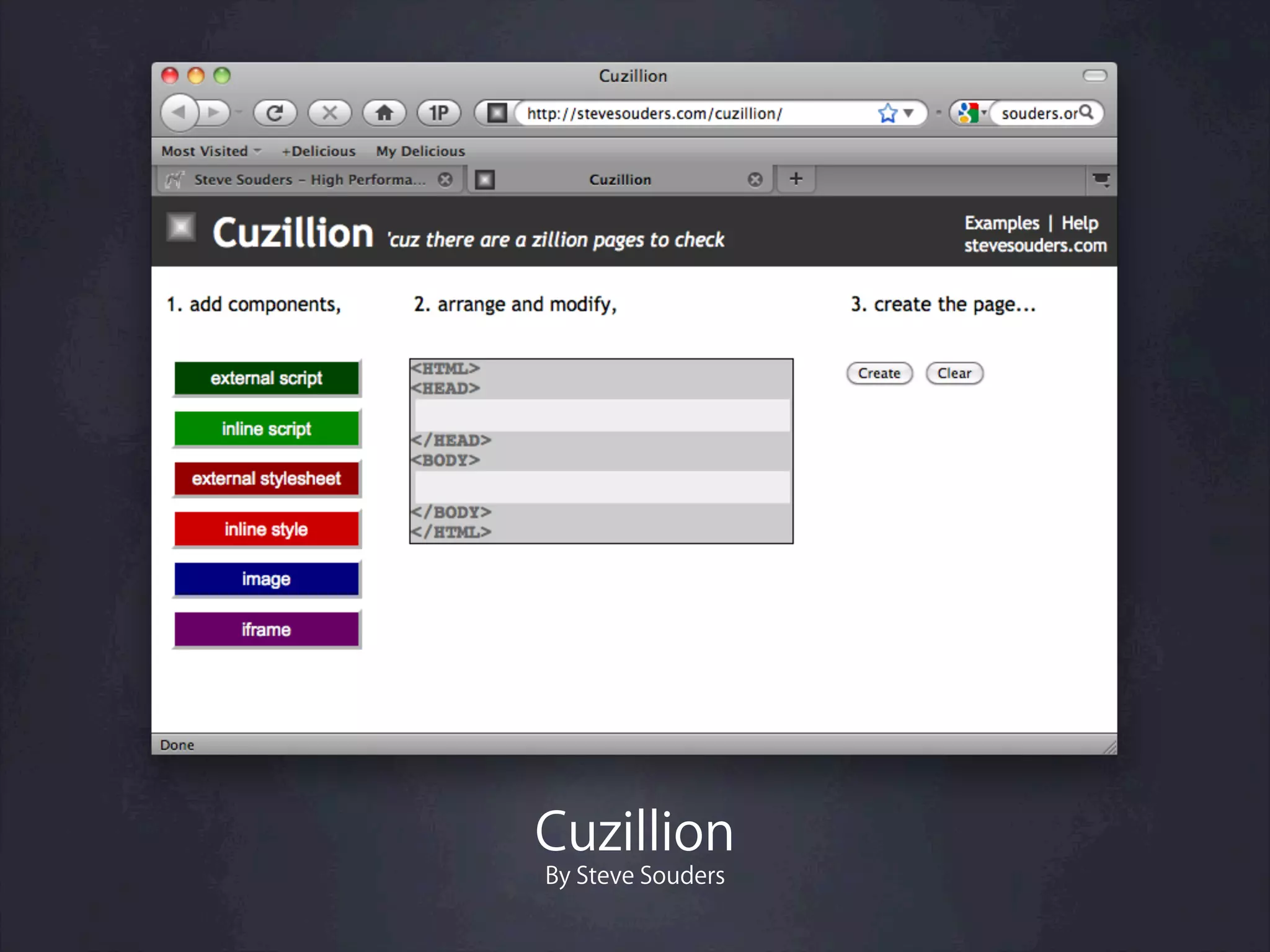Viewport: 1270px width, 952px height.
Task: Click the Clear button
Action: (954, 373)
